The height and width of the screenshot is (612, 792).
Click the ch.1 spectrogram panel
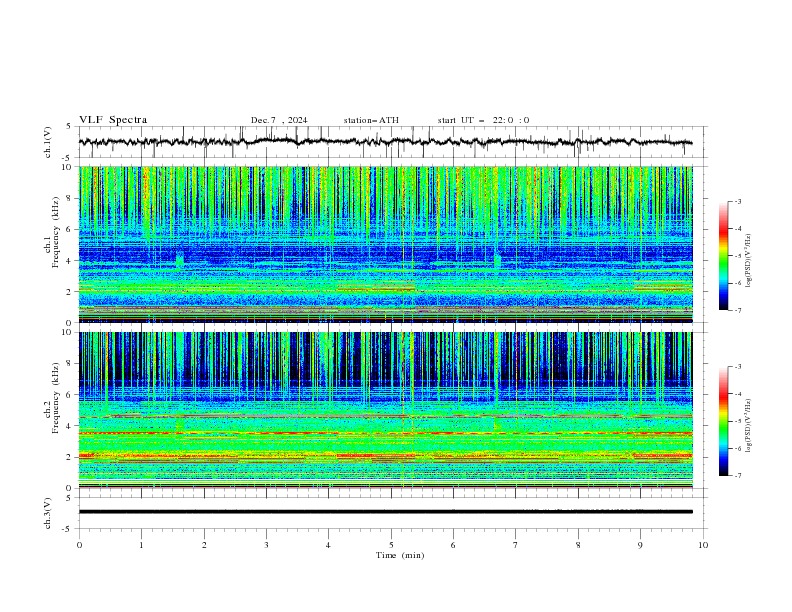tap(385, 244)
